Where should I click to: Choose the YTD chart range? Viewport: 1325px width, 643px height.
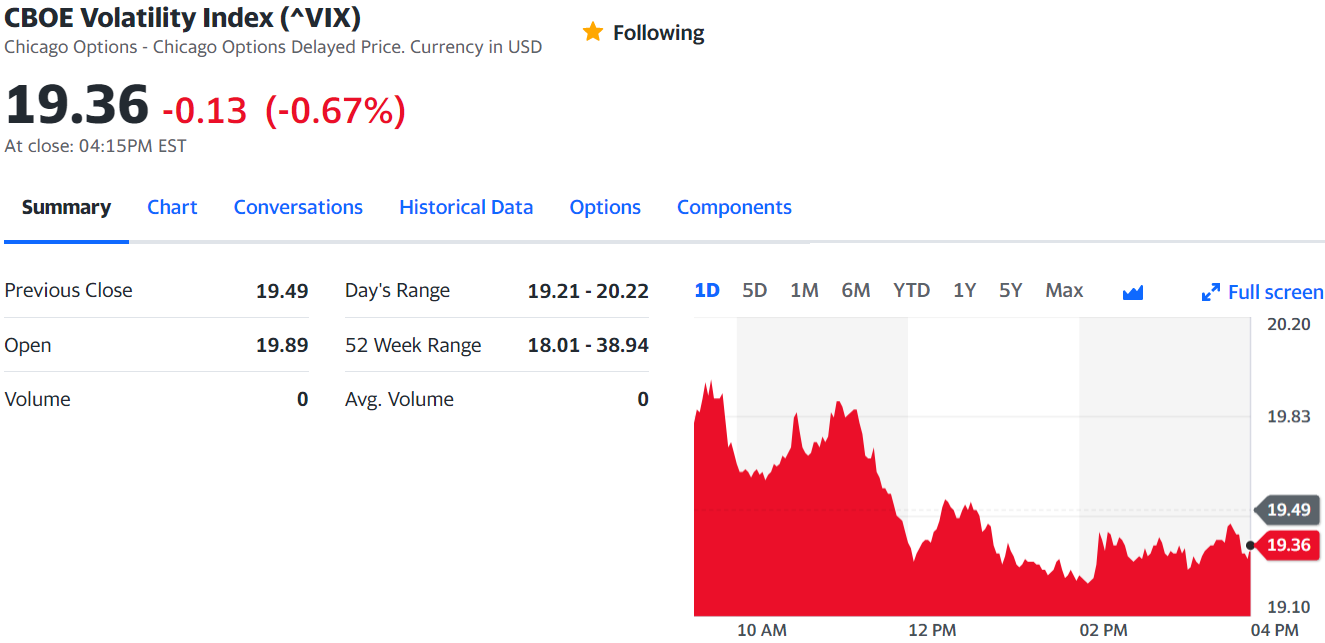point(911,290)
